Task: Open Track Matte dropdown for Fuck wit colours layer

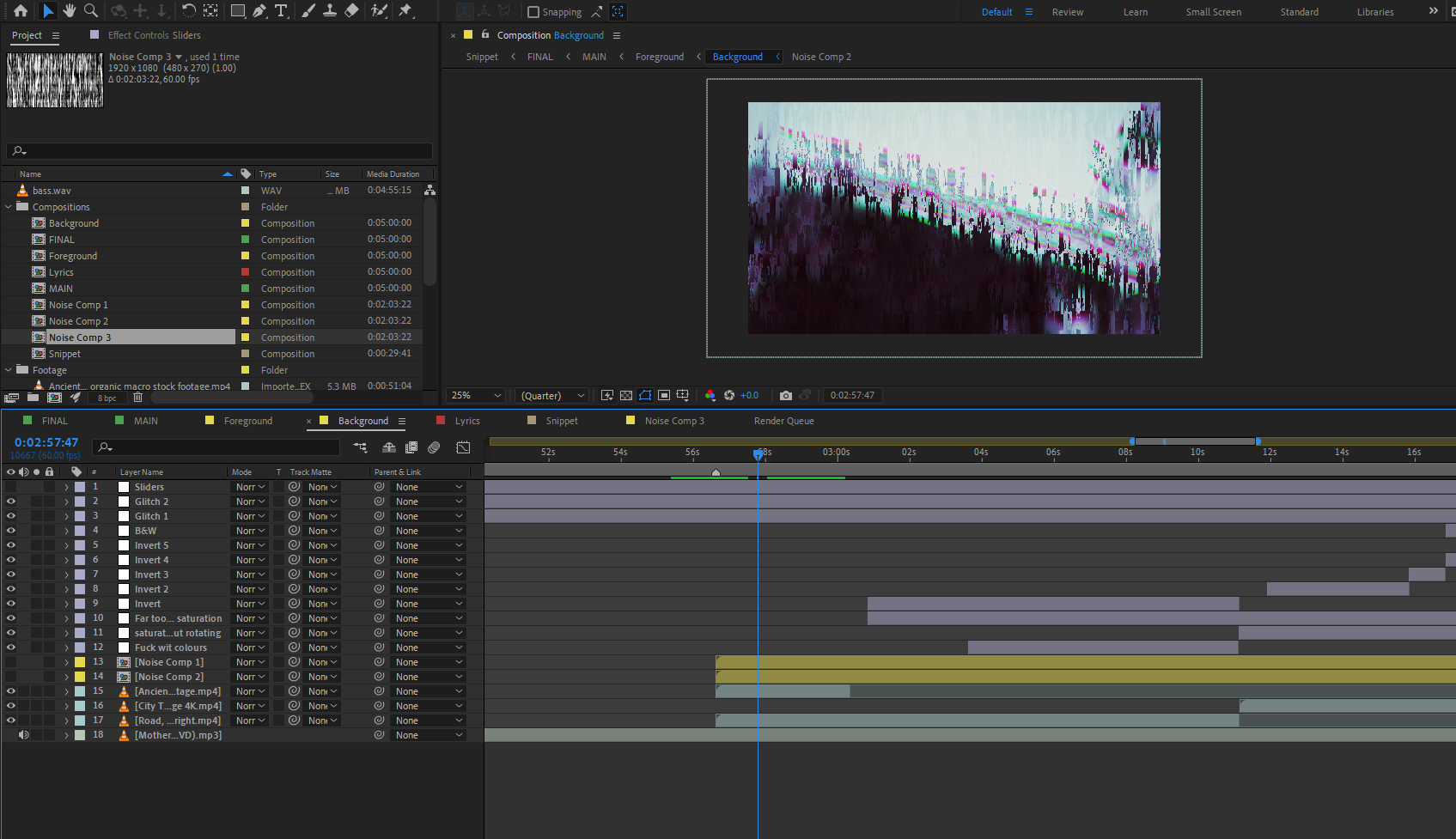Action: tap(324, 647)
